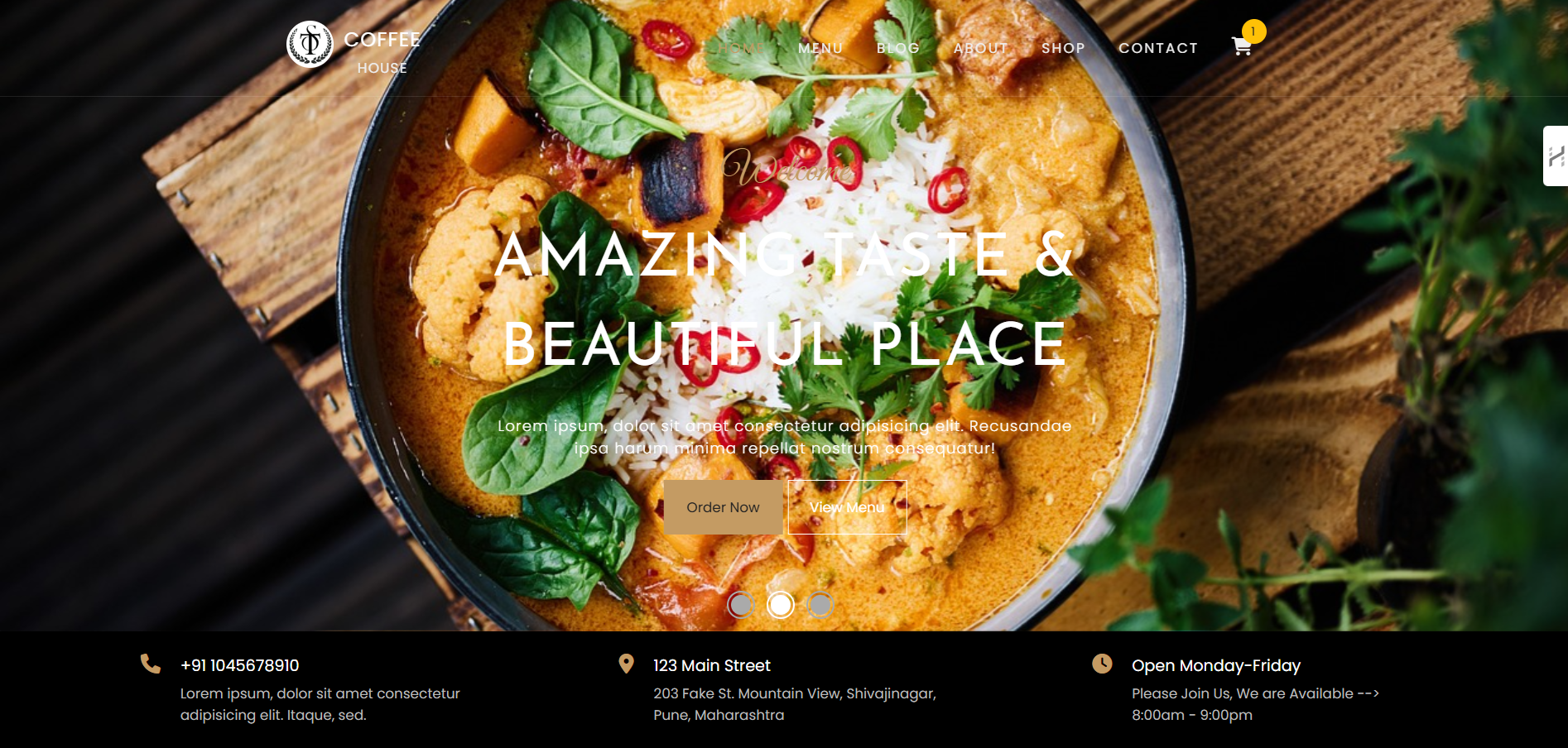The height and width of the screenshot is (748, 1568).
Task: Click the 123 Main Street address heading
Action: pos(712,665)
